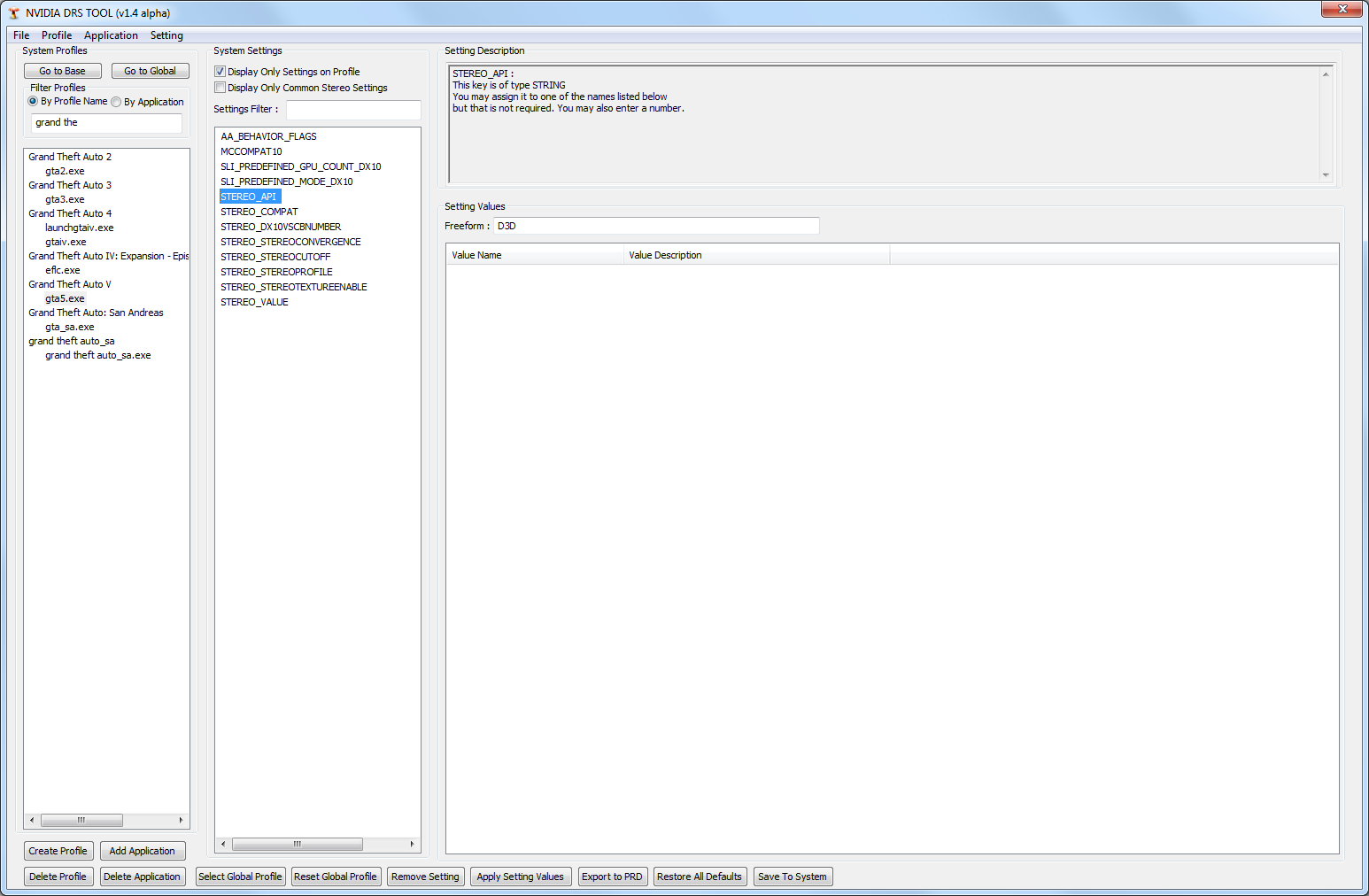The height and width of the screenshot is (896, 1369).
Task: Select SLI_PREDEFINED_MODE_DX10 setting
Action: (287, 182)
